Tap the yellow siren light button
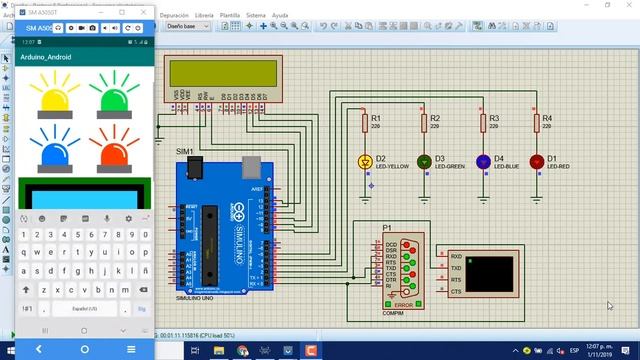This screenshot has width=640, height=360. (x=55, y=95)
